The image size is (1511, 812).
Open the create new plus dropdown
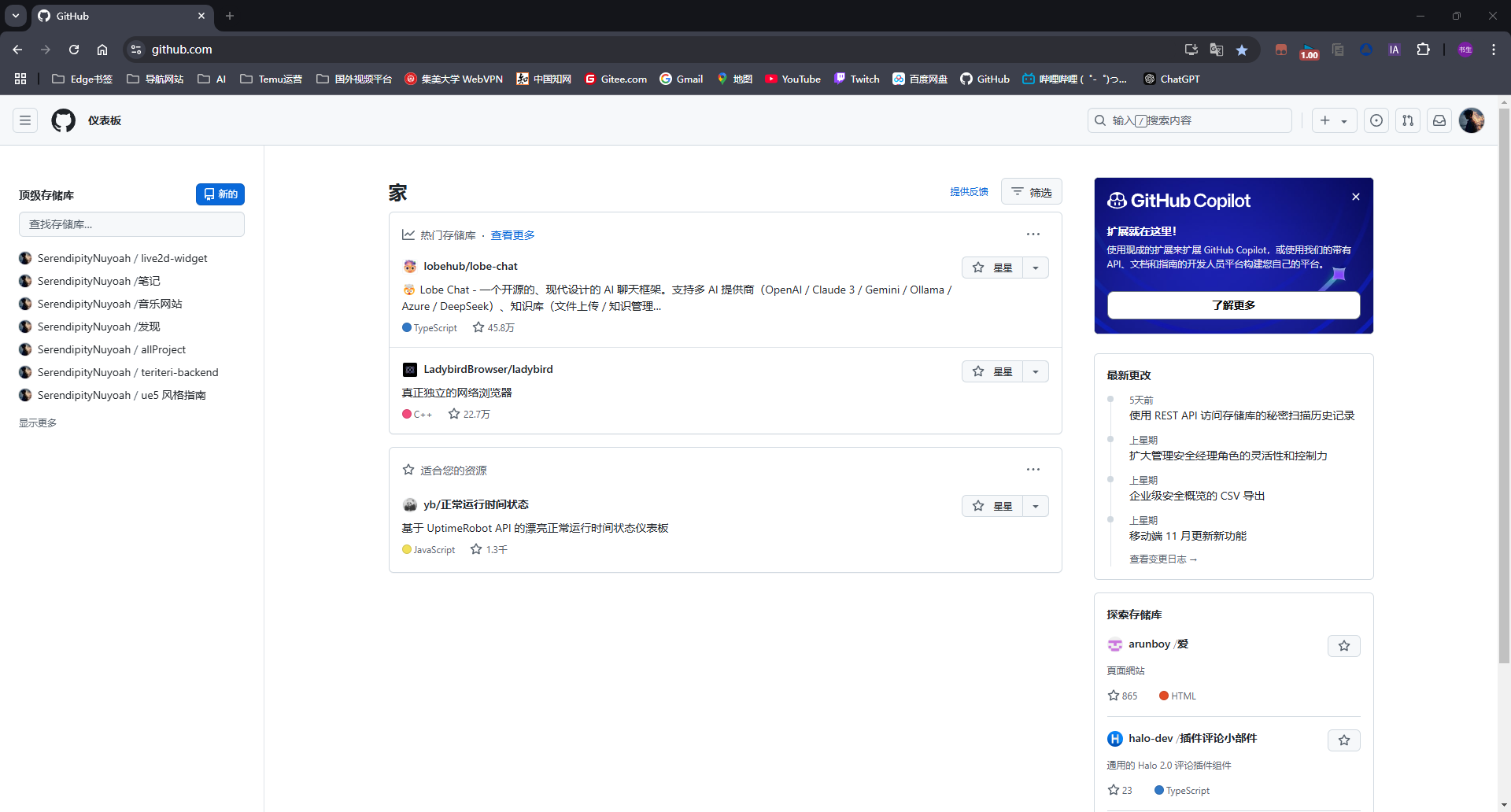(1334, 120)
